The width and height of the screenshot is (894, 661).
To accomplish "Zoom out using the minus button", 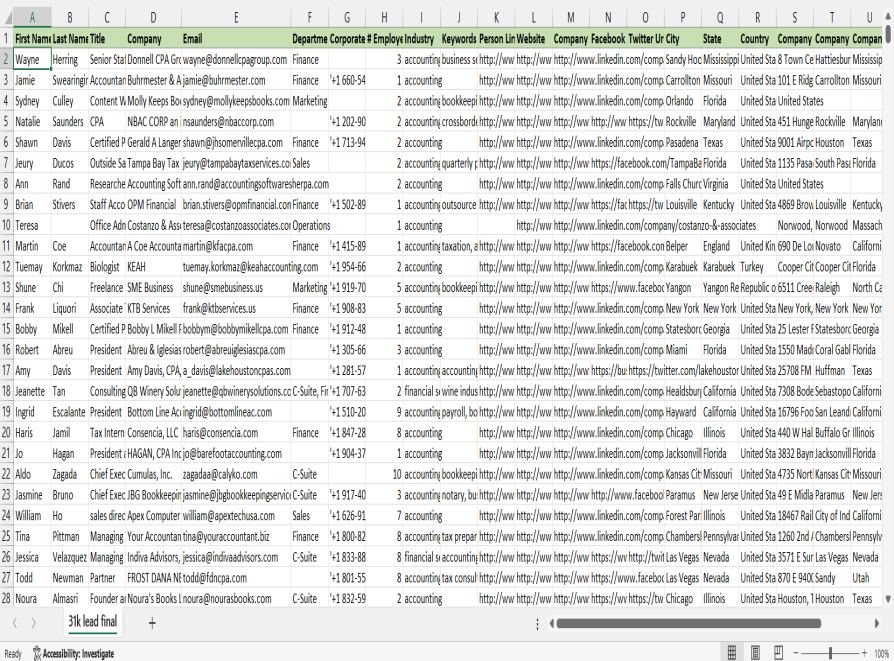I will tap(797, 653).
